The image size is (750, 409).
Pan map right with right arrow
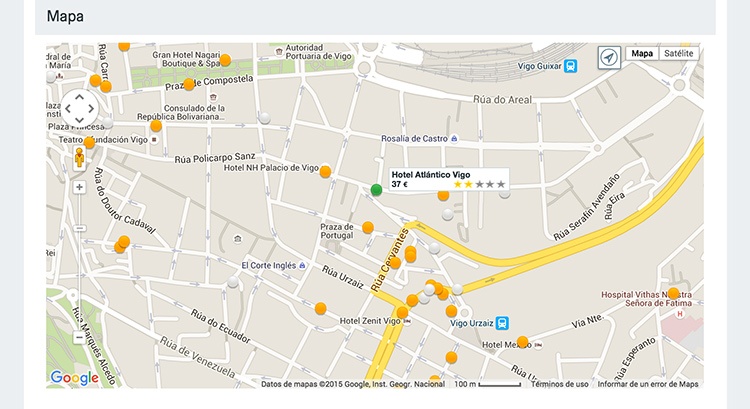point(92,109)
